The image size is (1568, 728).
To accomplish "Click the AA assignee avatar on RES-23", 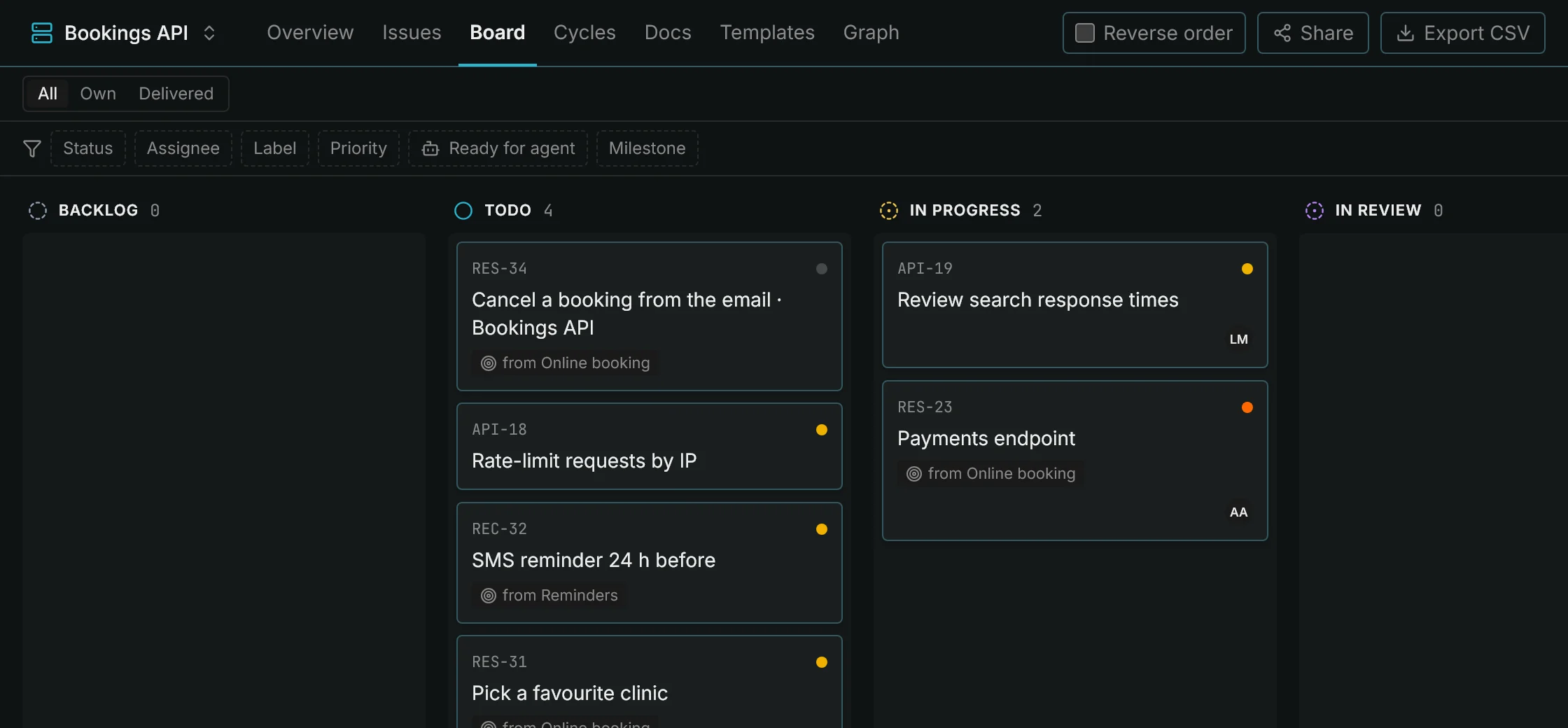I will coord(1239,512).
